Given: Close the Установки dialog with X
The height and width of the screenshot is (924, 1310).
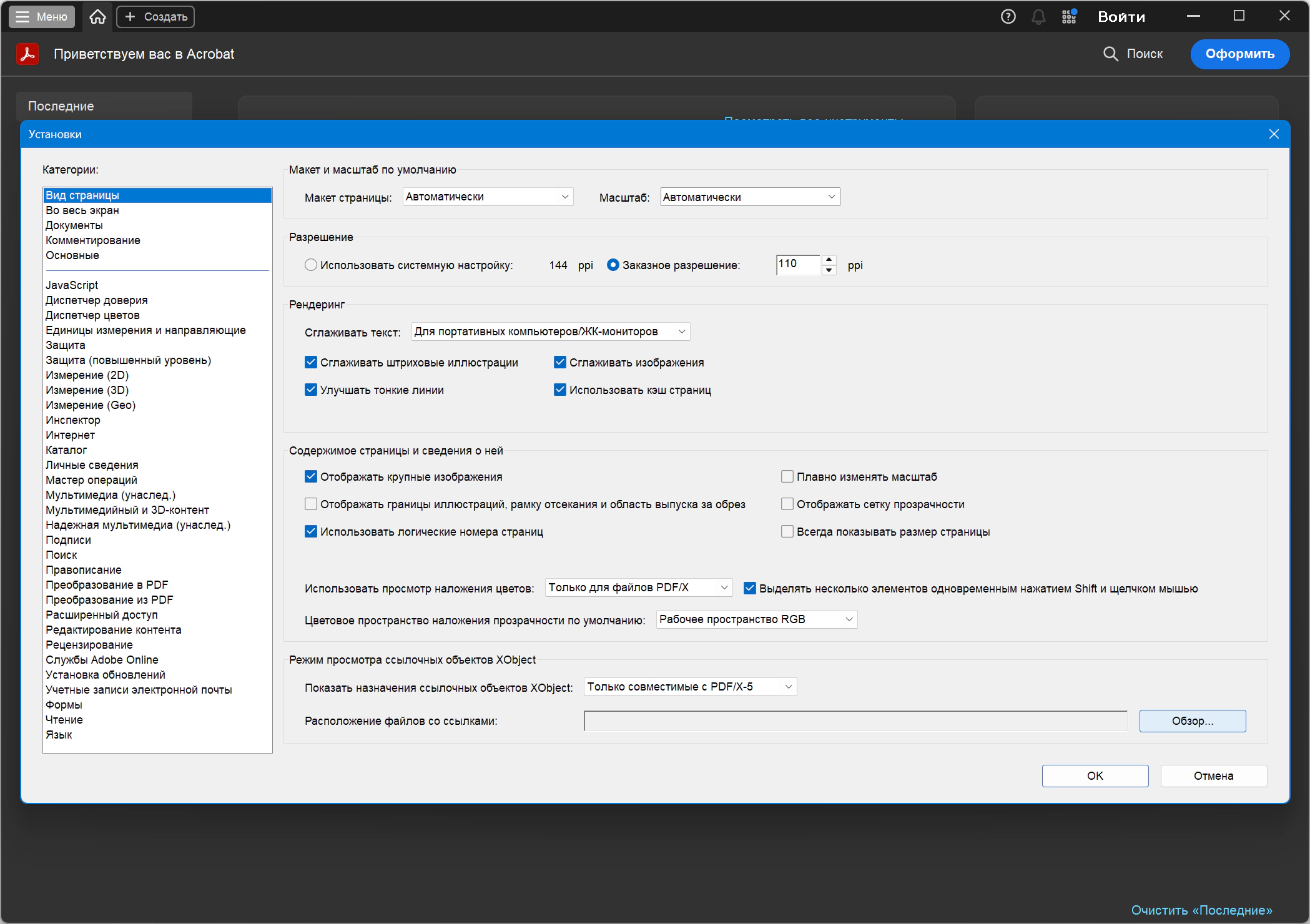Looking at the screenshot, I should click(1274, 134).
